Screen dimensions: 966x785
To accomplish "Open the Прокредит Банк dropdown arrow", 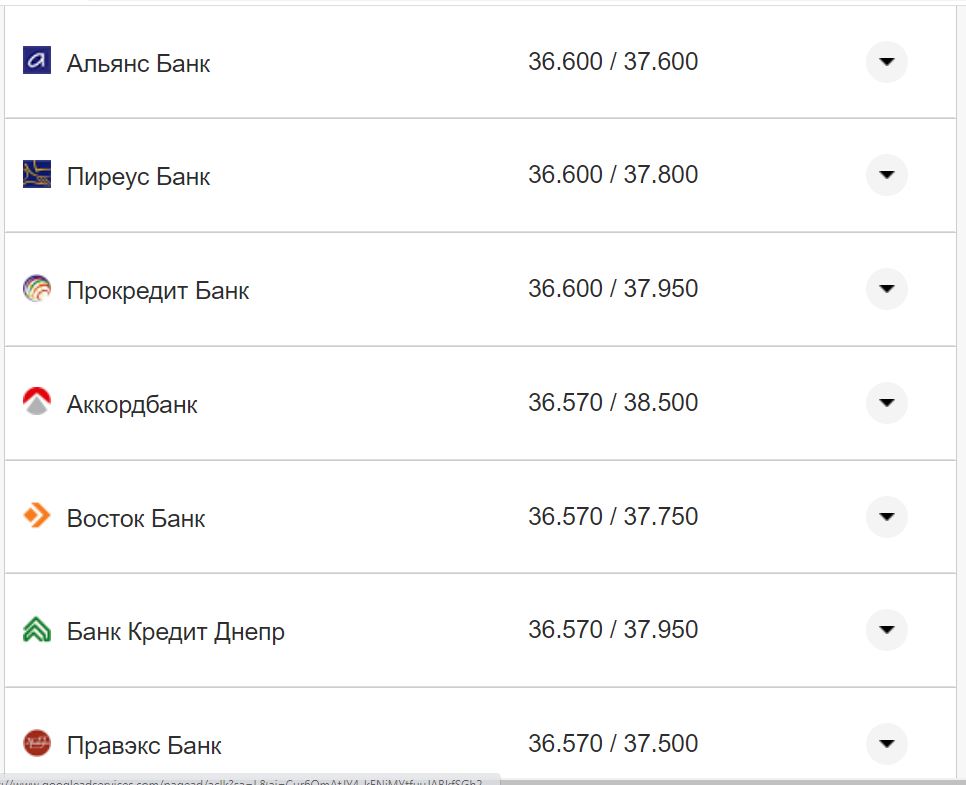I will pos(886,289).
